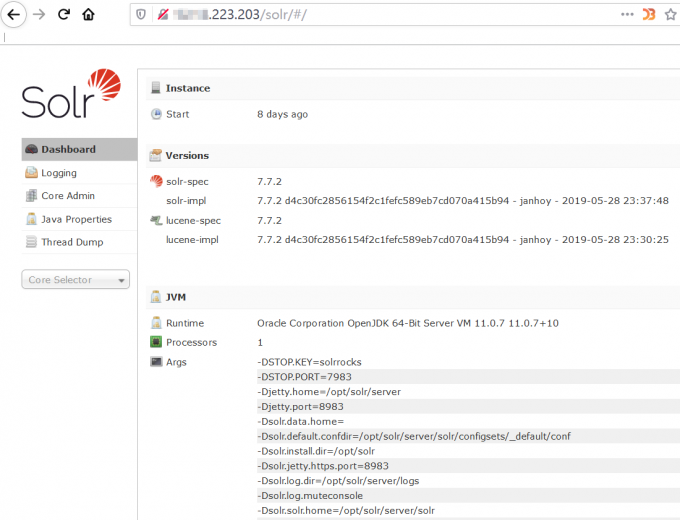The image size is (680, 520).
Task: Bookmark this page with the star icon
Action: click(670, 14)
